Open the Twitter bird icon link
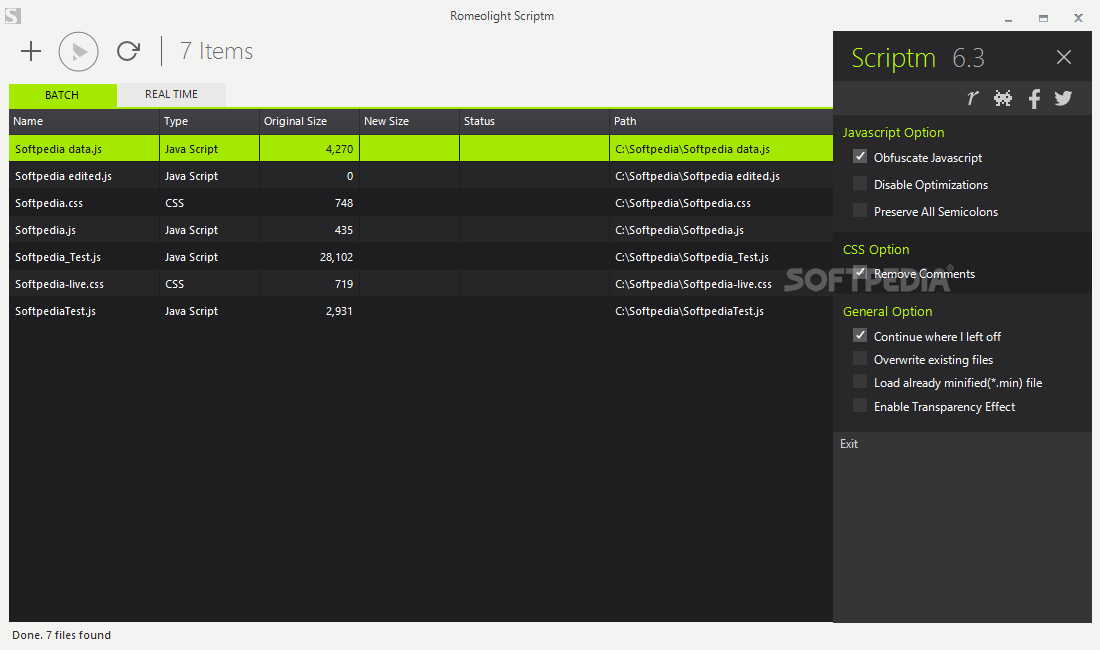 [1063, 98]
